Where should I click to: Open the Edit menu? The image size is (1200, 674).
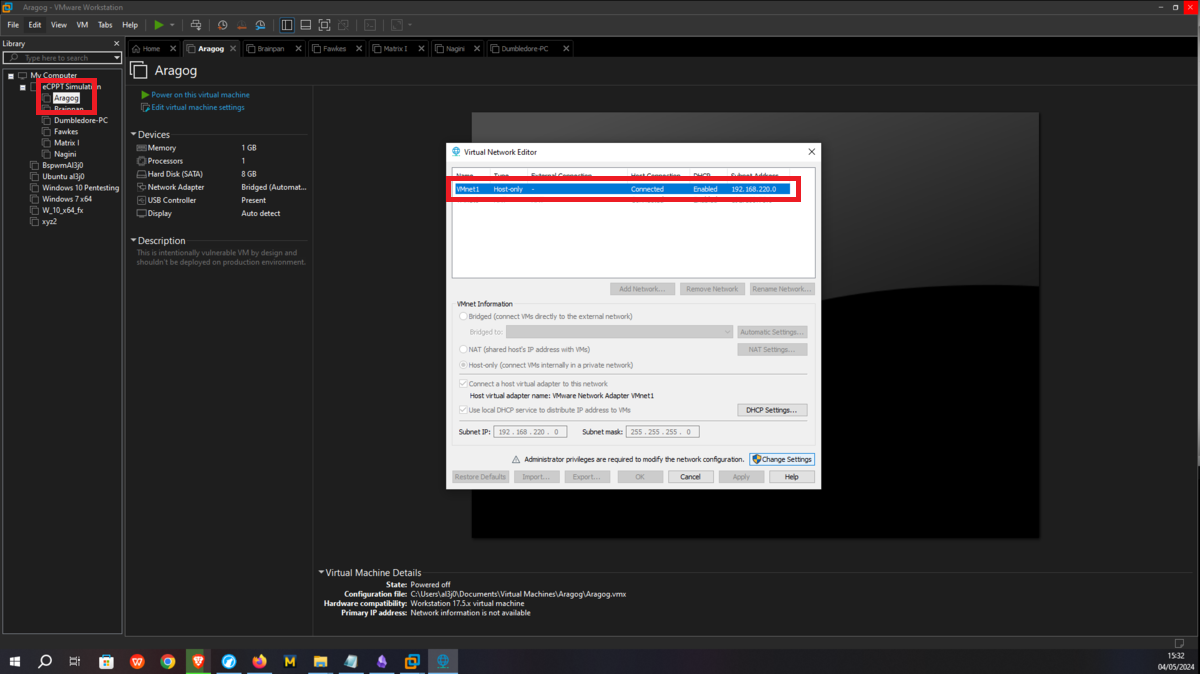(x=35, y=25)
